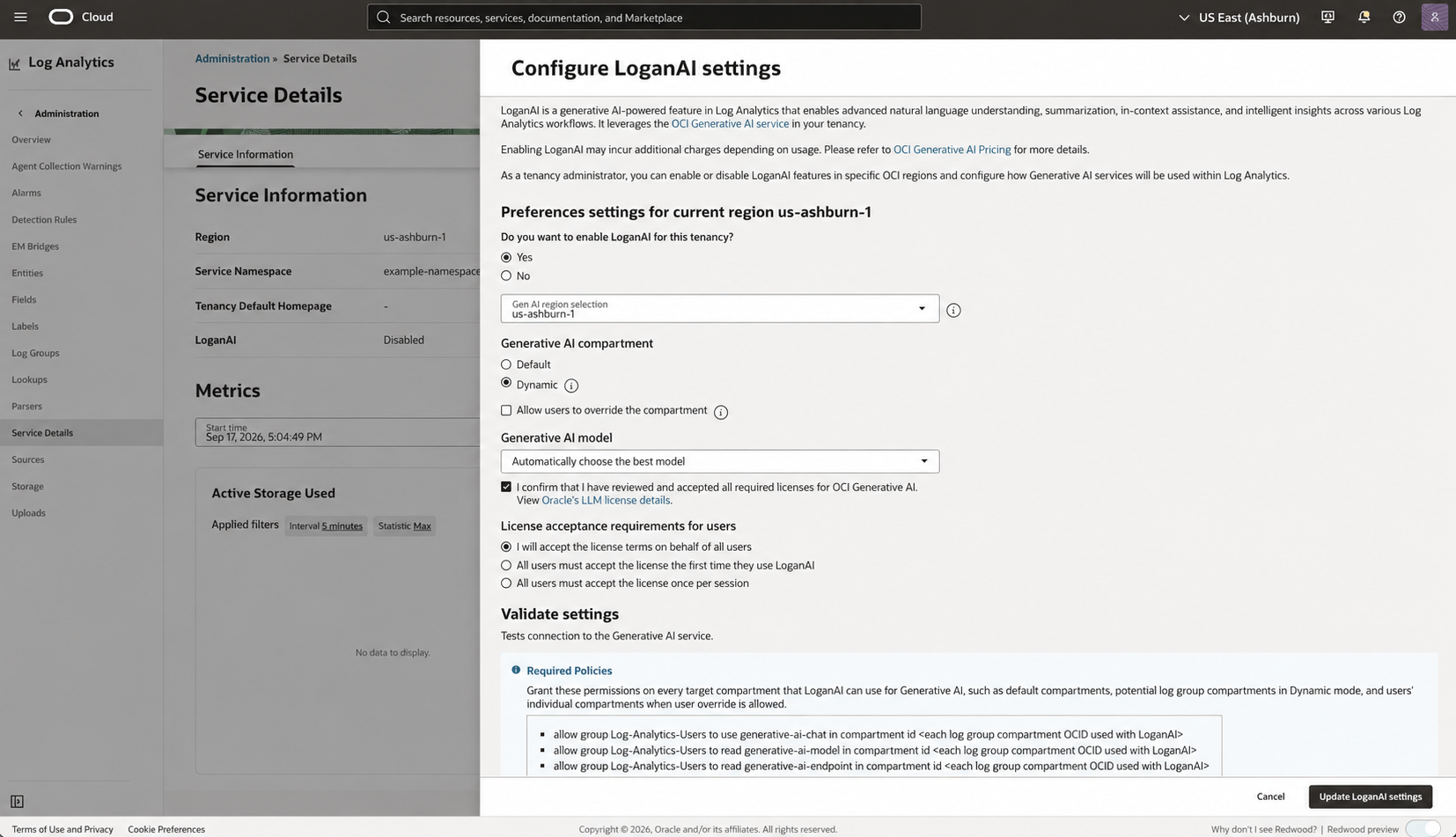The width and height of the screenshot is (1456, 837).
Task: Click the search magnifier icon
Action: click(383, 18)
